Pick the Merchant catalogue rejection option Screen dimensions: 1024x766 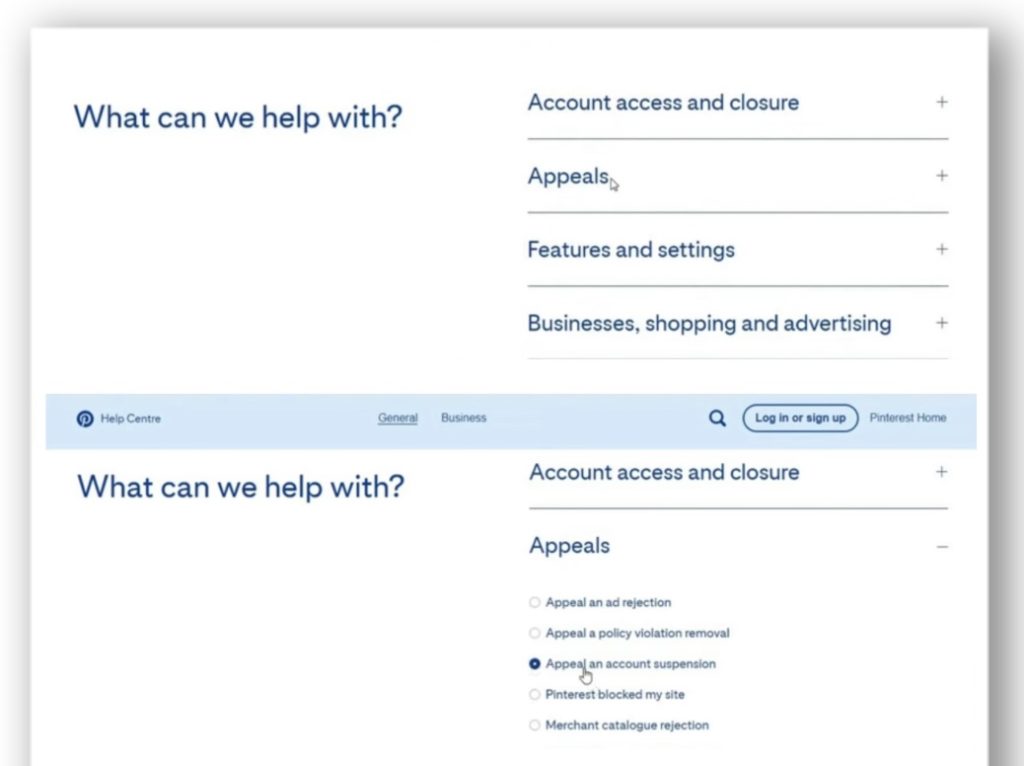click(535, 726)
